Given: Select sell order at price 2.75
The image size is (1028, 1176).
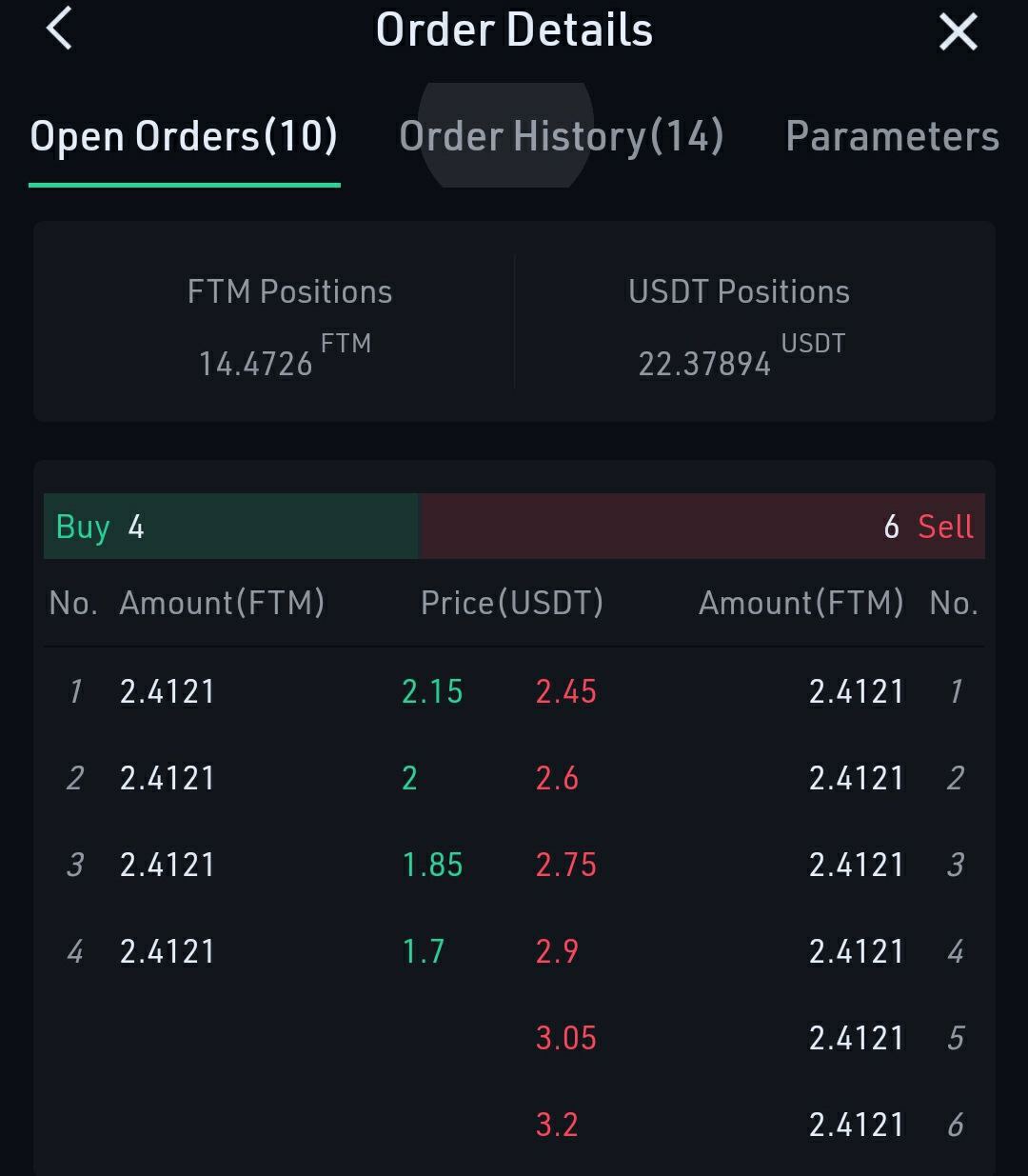Looking at the screenshot, I should pos(566,865).
